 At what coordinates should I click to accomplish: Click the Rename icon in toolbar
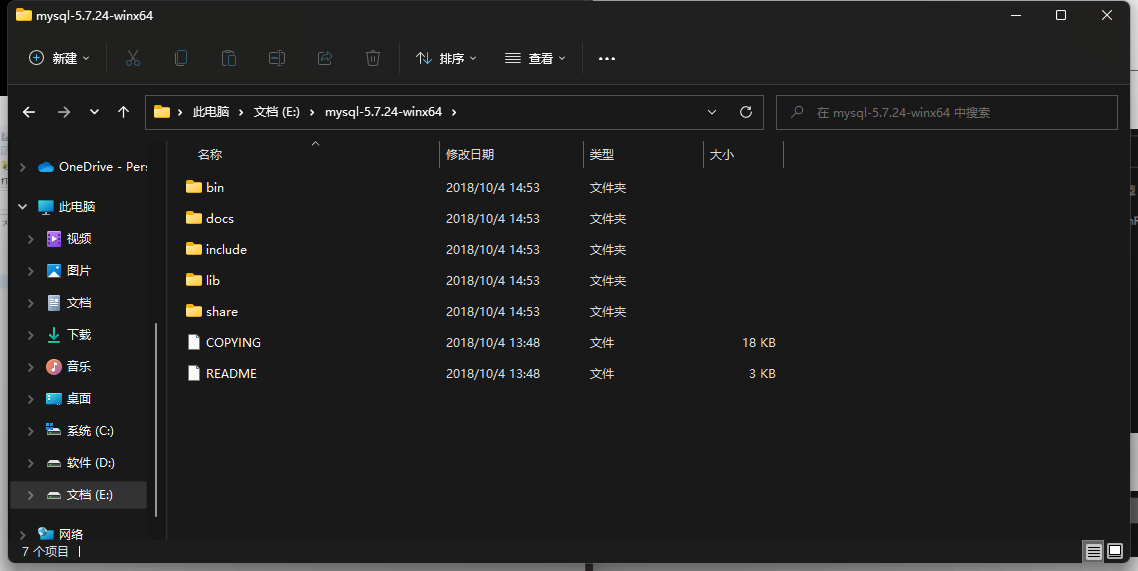click(277, 58)
